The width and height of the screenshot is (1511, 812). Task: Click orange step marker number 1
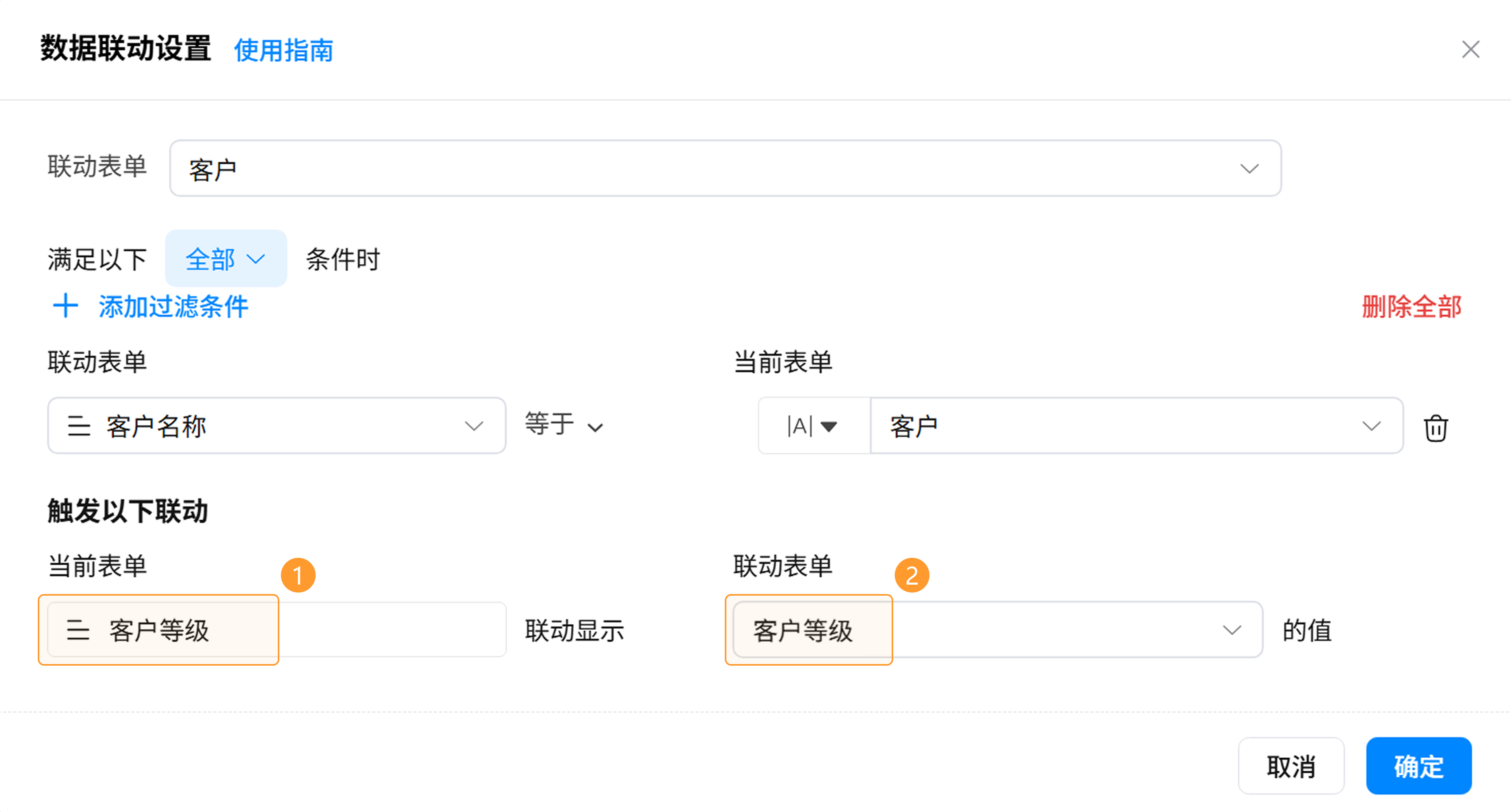coord(298,575)
